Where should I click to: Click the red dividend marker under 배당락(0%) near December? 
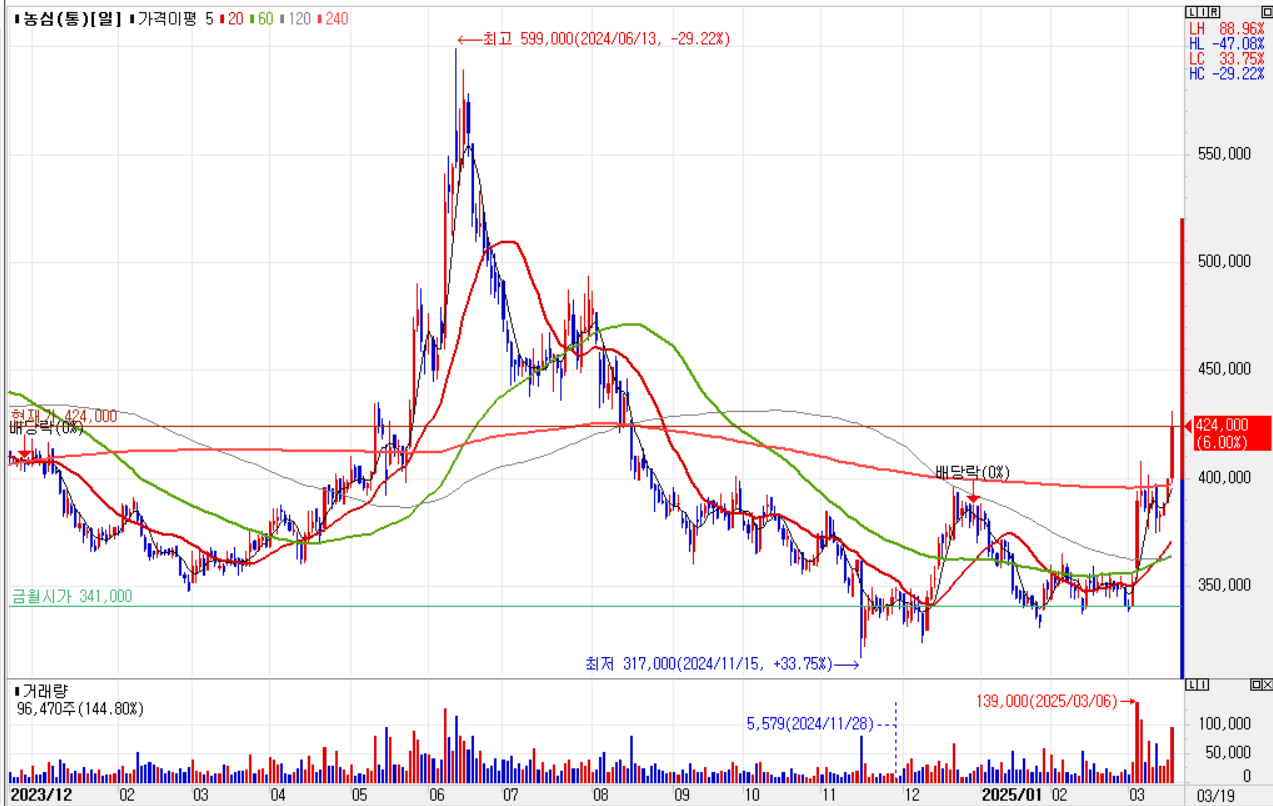(973, 497)
